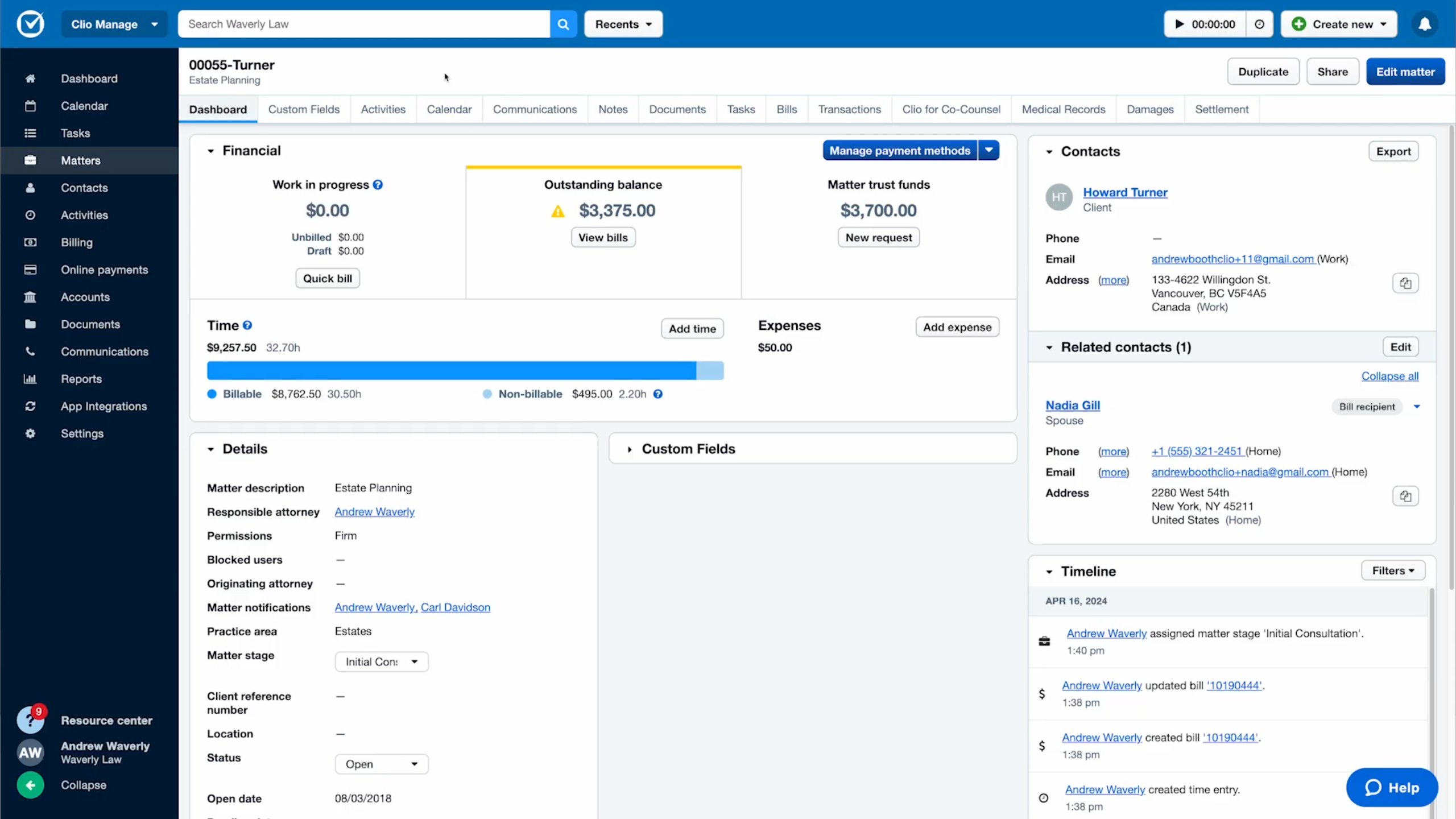
Task: Open the Howard Turner contact link
Action: pos(1125,192)
